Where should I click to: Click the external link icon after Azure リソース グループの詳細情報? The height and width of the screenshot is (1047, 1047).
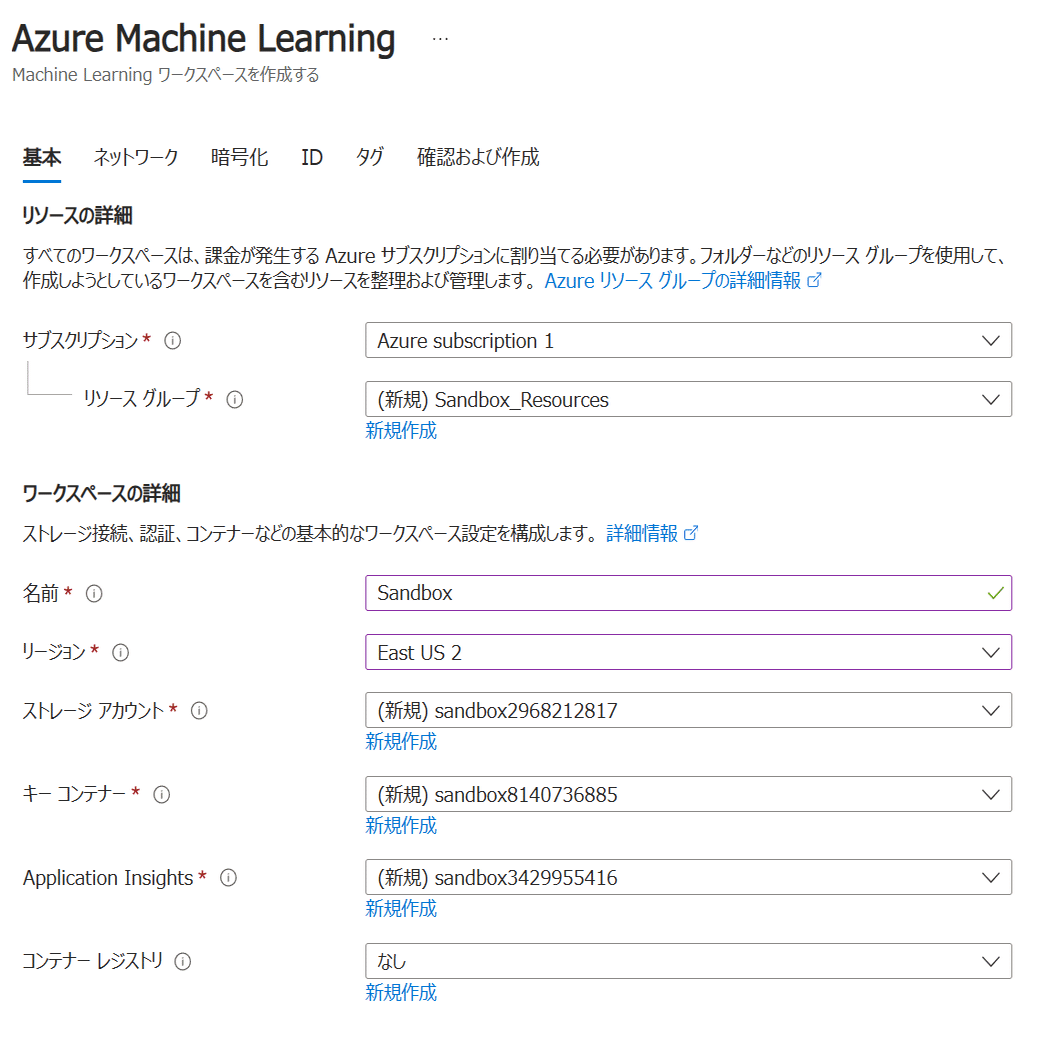point(814,280)
